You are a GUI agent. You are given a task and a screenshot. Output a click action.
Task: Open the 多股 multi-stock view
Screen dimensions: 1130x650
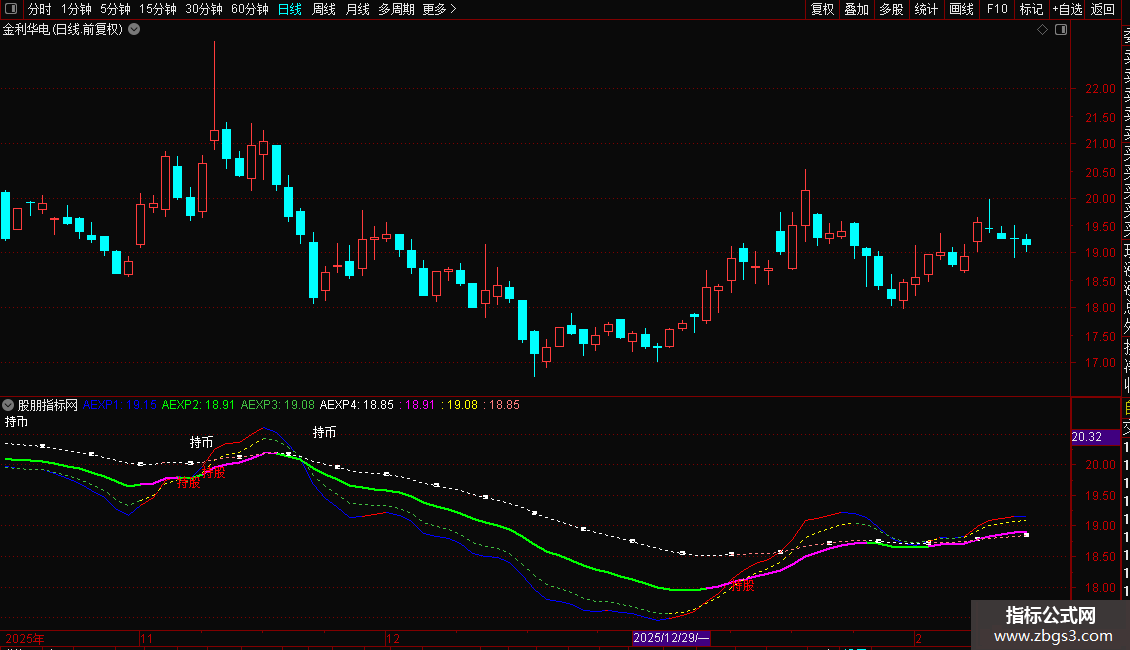pyautogui.click(x=891, y=9)
